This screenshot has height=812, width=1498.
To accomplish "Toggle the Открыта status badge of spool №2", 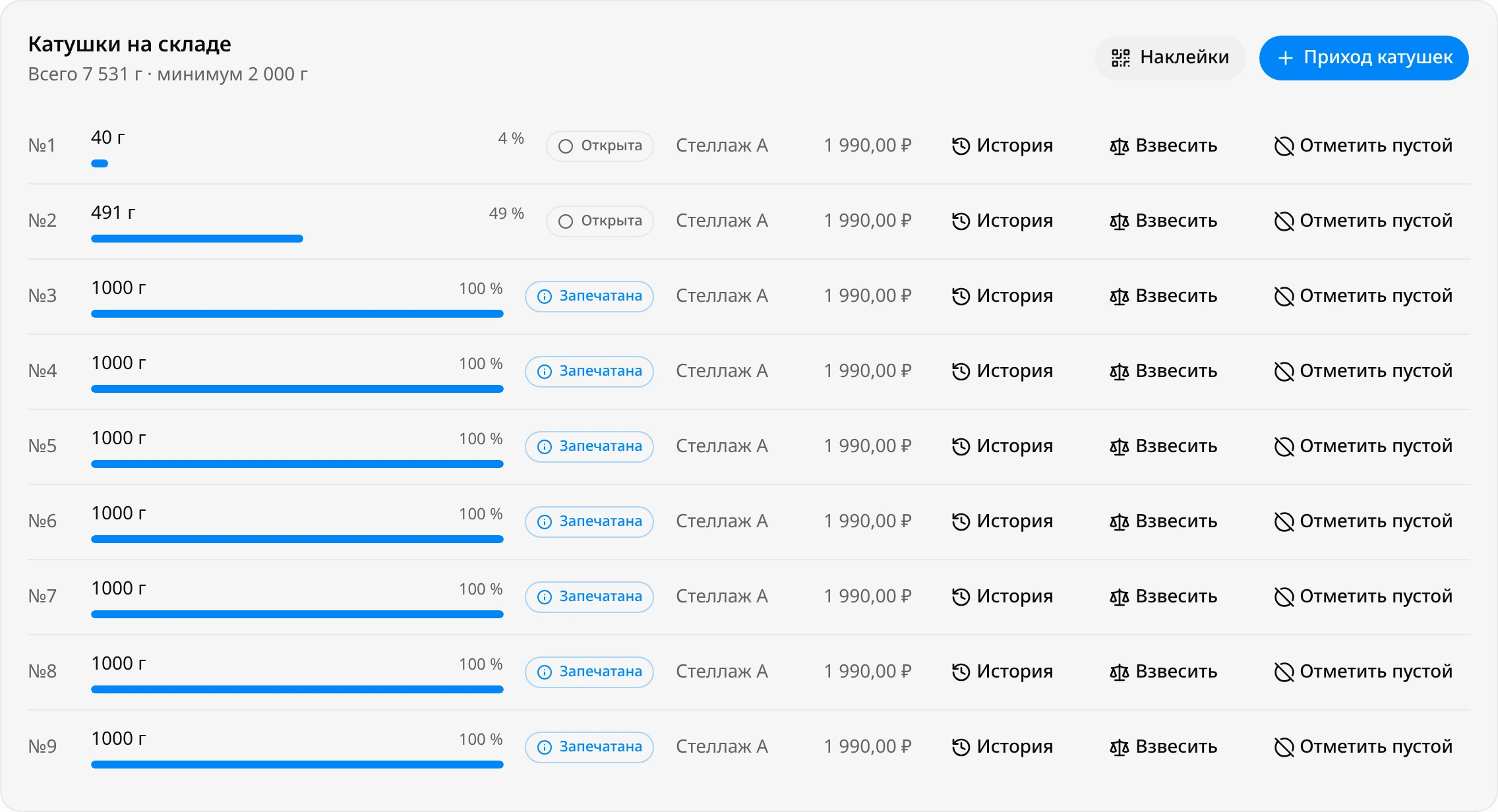I will pos(600,221).
